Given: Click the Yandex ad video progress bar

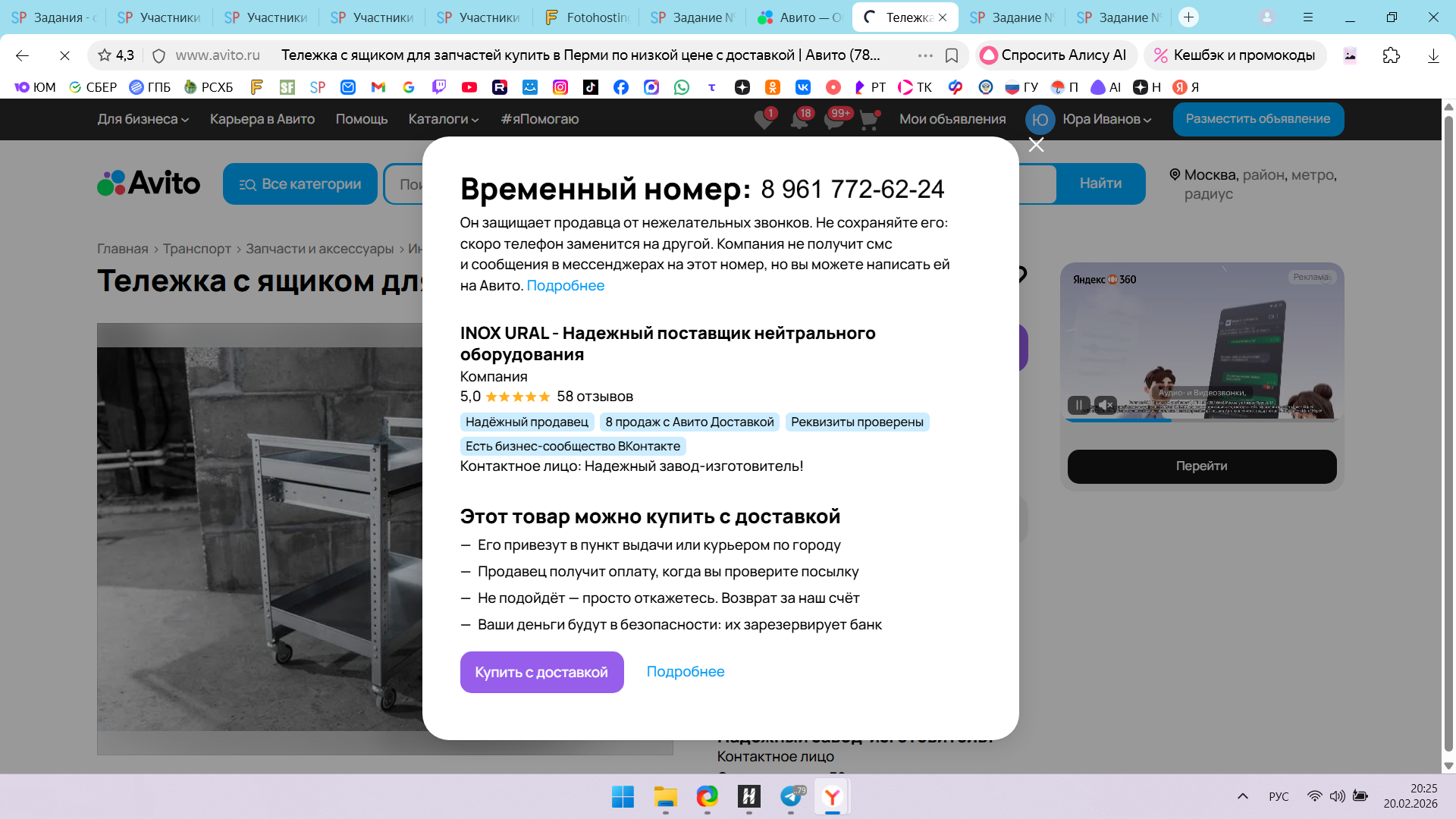Looking at the screenshot, I should [1201, 420].
